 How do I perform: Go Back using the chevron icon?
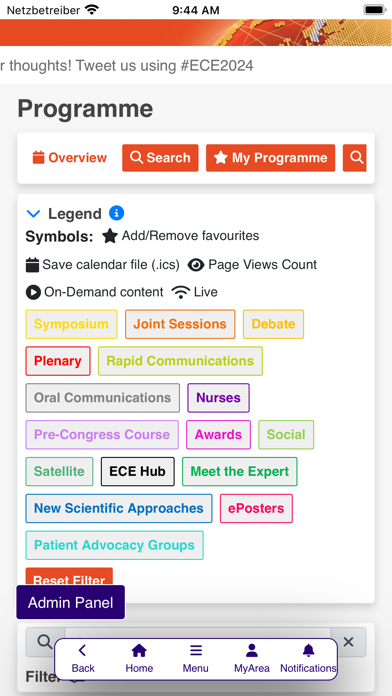[82, 651]
